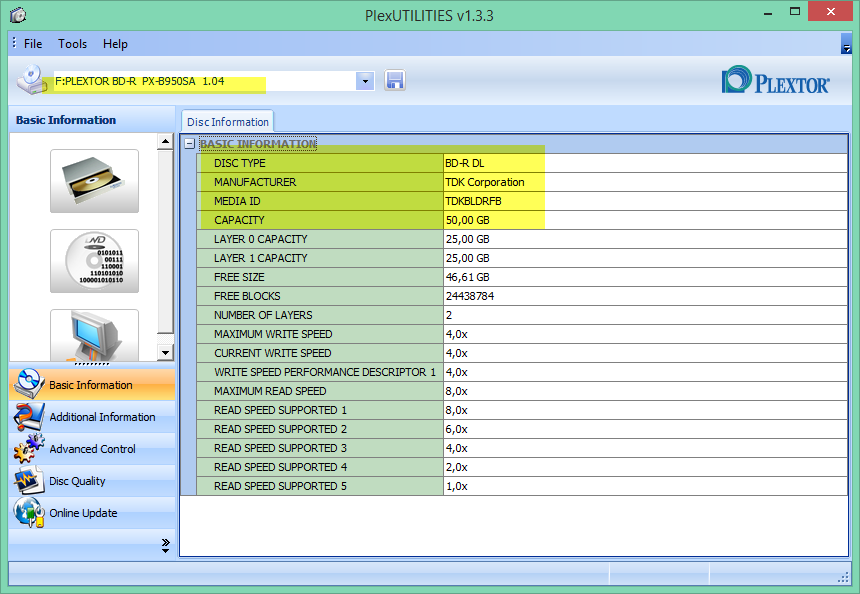Click the optical drive thumbnail
The image size is (860, 594).
click(x=94, y=181)
